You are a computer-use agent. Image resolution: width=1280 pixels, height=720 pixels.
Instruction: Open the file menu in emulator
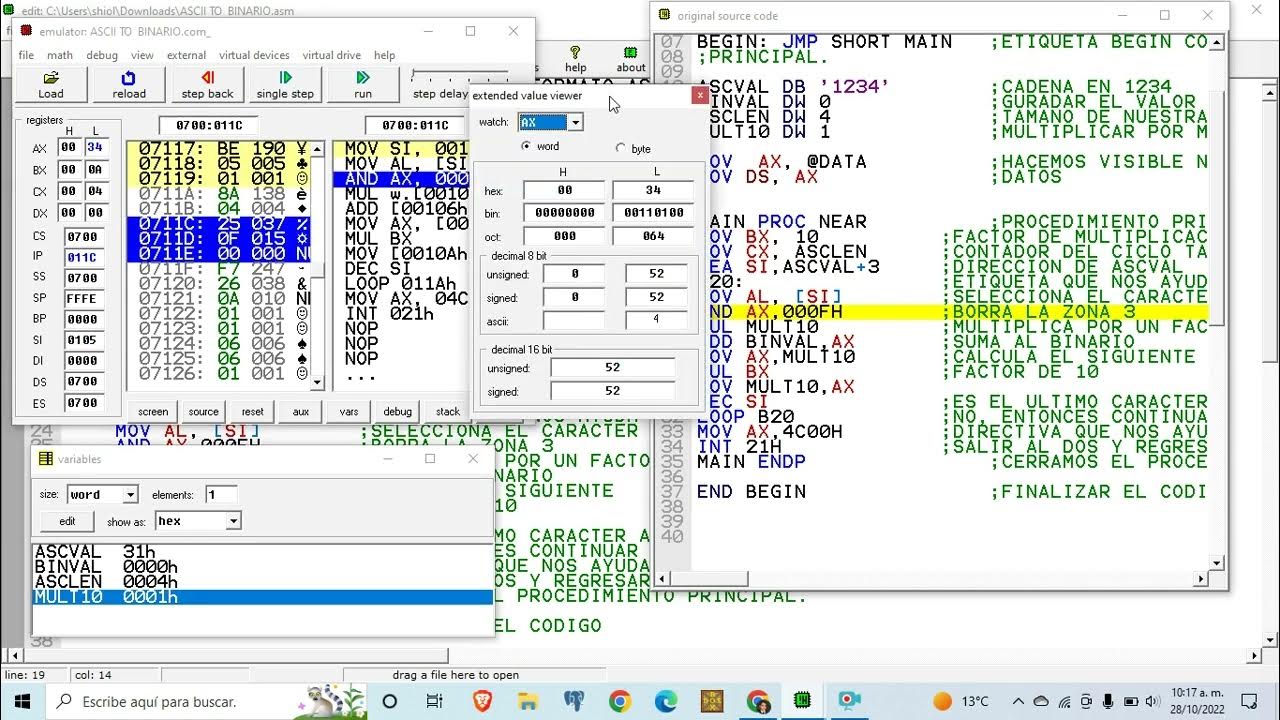(26, 55)
